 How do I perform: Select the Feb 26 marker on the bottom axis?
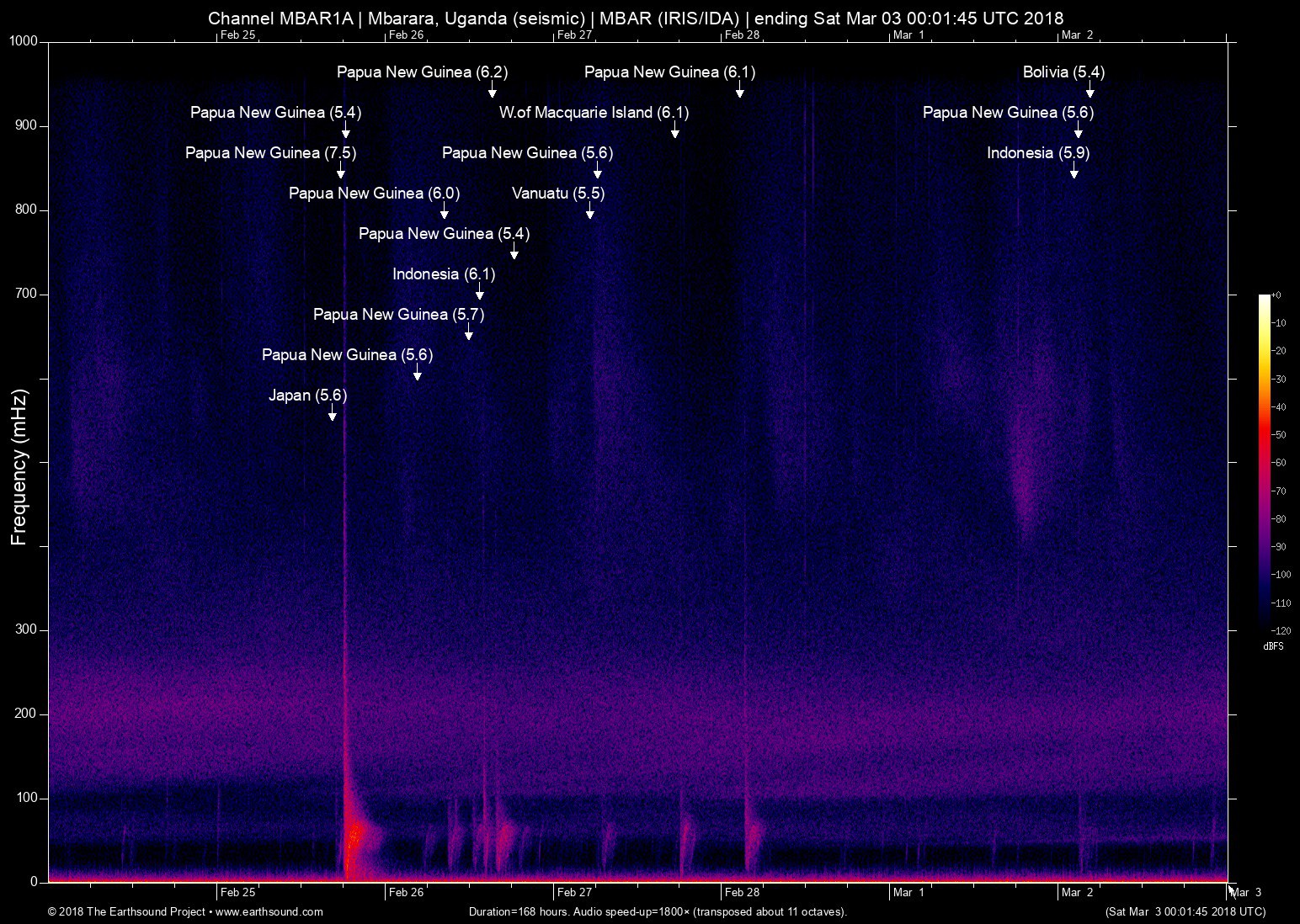tap(406, 893)
